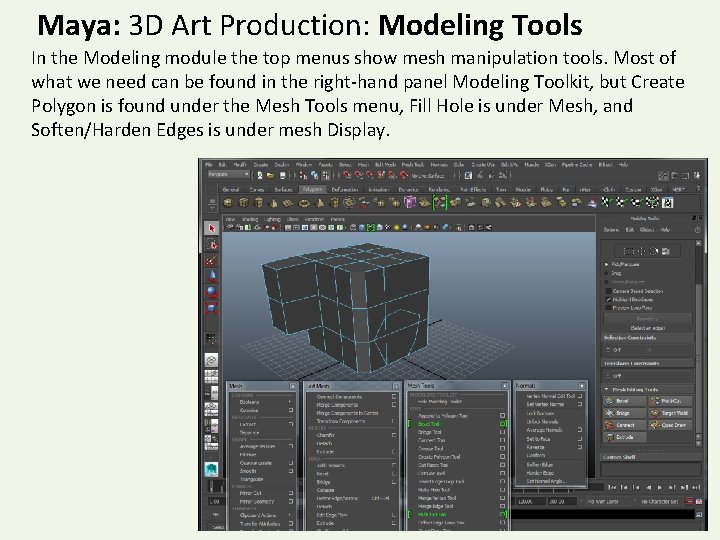The width and height of the screenshot is (720, 540).
Task: Tear off close box on Normals menu
Action: [x=581, y=386]
